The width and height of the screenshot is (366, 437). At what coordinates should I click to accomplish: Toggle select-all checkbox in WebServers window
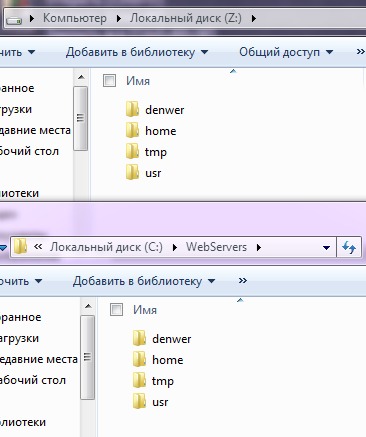tap(116, 310)
